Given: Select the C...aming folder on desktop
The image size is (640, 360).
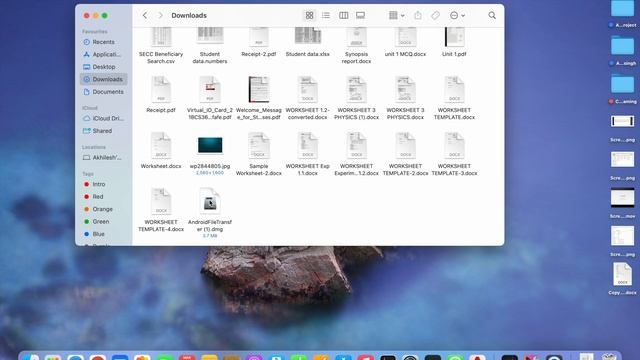Looking at the screenshot, I should pyautogui.click(x=622, y=89).
